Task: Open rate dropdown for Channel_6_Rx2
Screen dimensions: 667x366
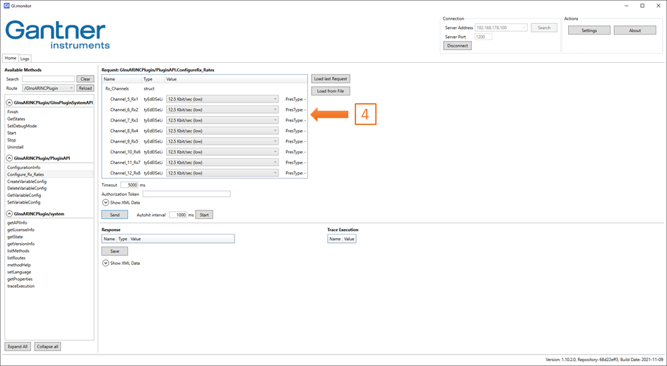Action: point(222,110)
